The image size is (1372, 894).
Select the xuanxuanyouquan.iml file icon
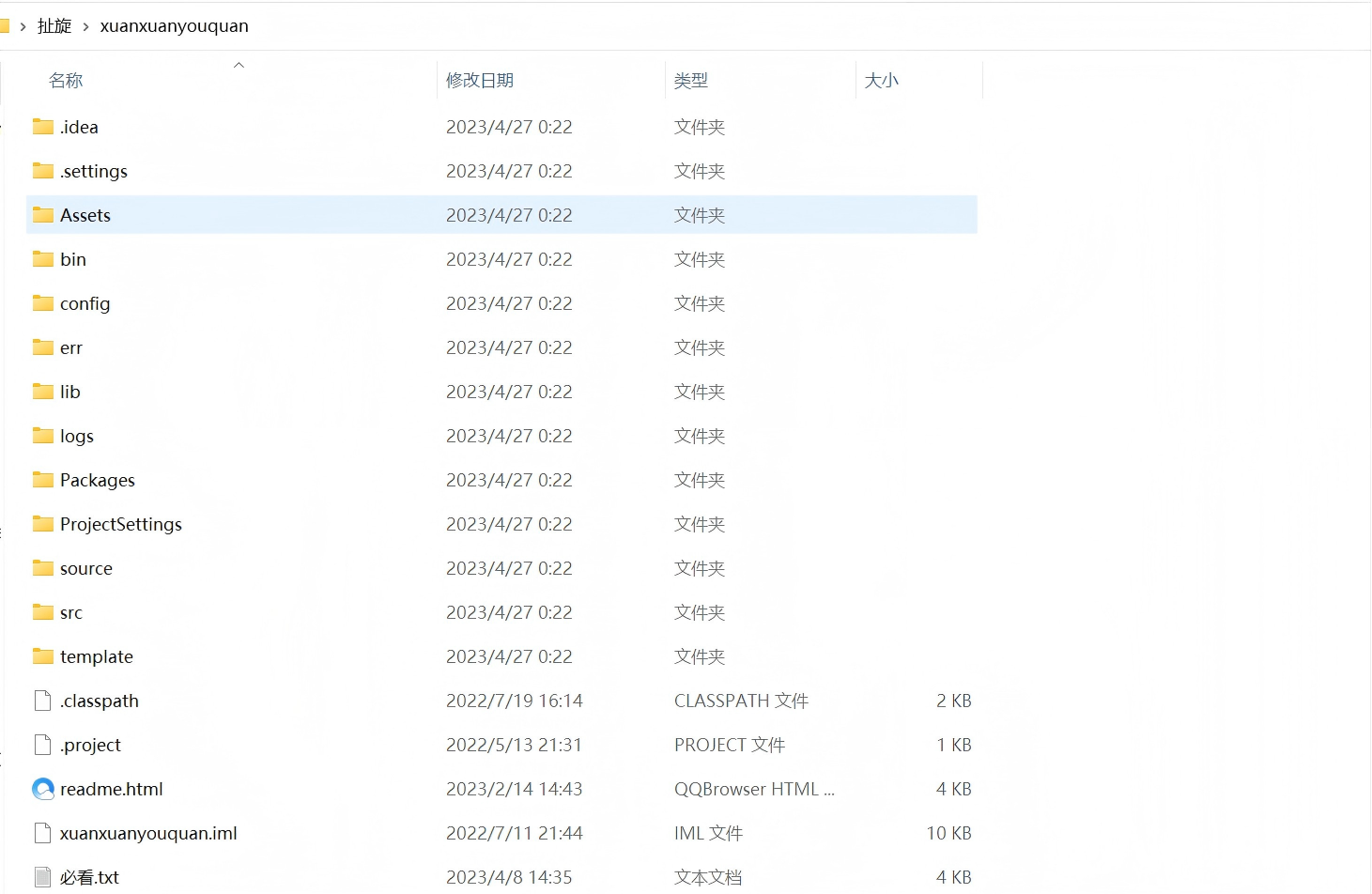[x=43, y=833]
